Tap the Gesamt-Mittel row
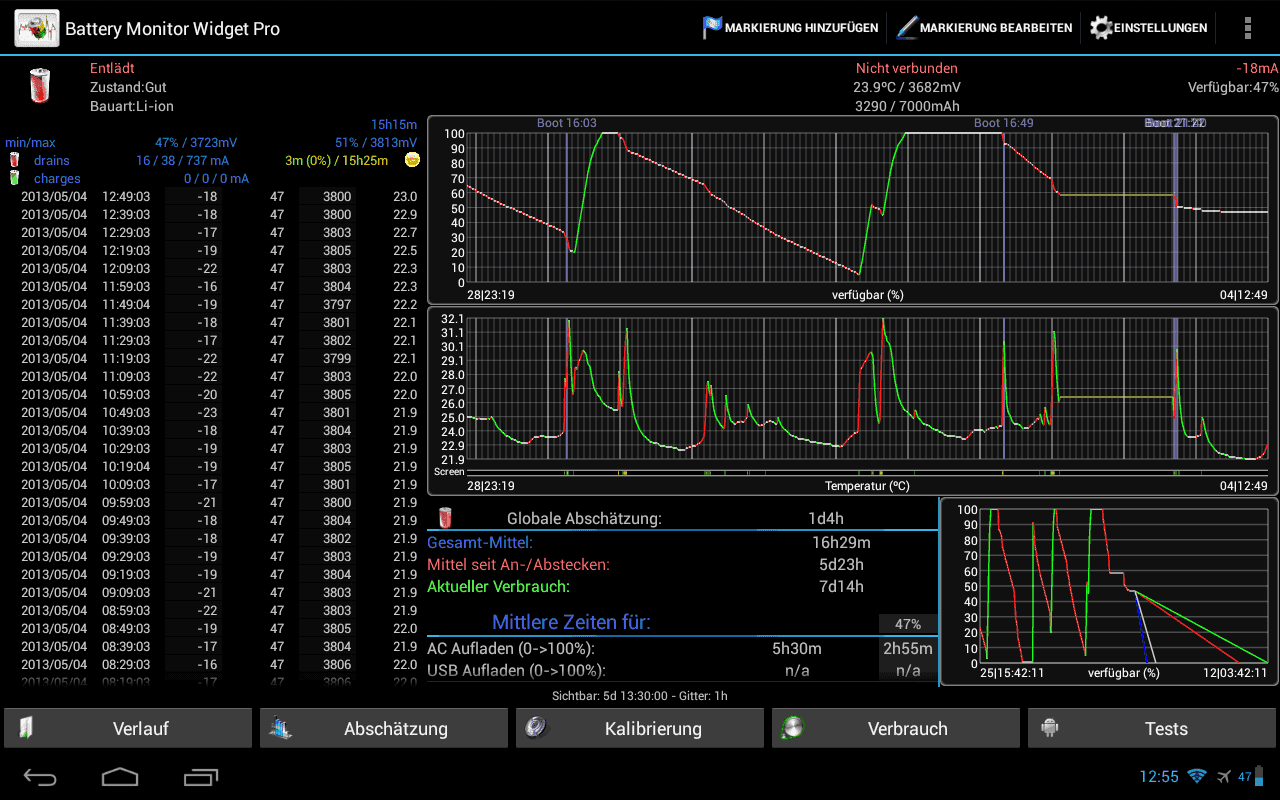This screenshot has width=1280, height=800. click(x=682, y=542)
